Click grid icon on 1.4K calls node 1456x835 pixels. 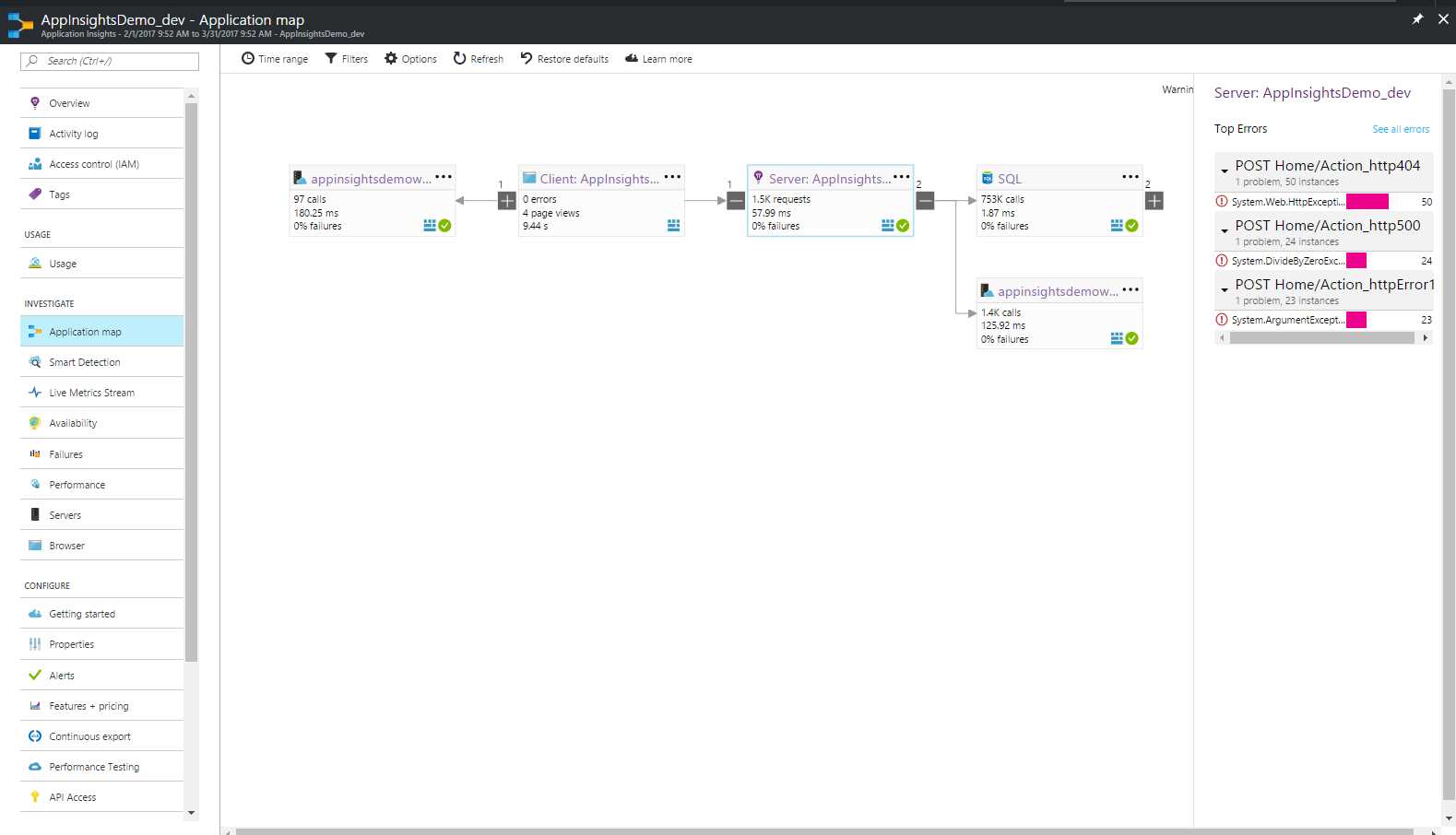coord(1117,338)
